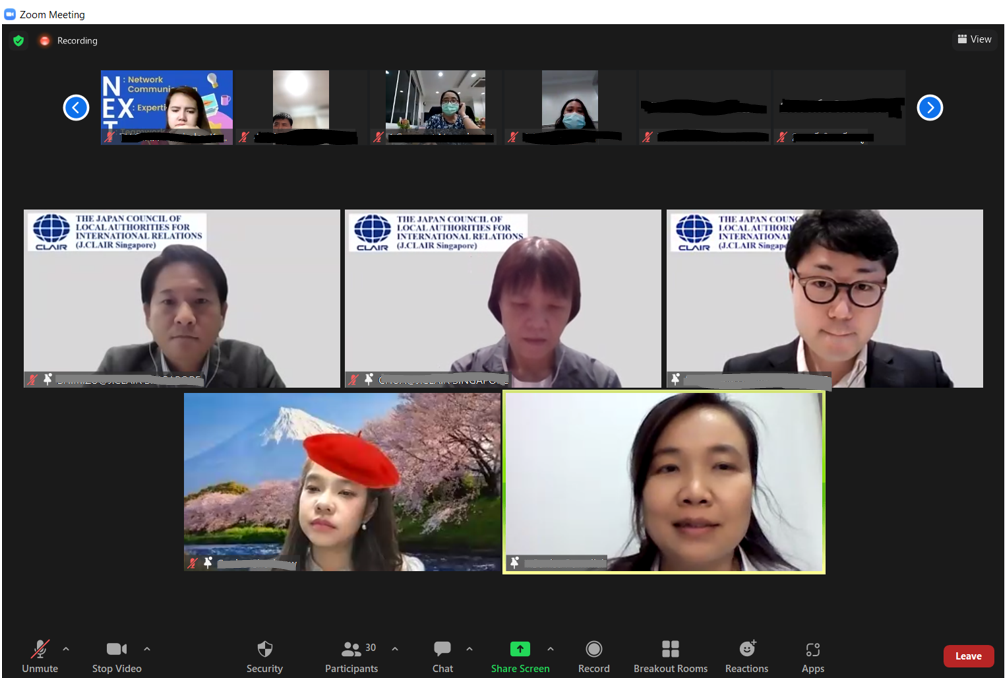Click the green Share Screen icon
The image size is (1005, 680).
[519, 649]
